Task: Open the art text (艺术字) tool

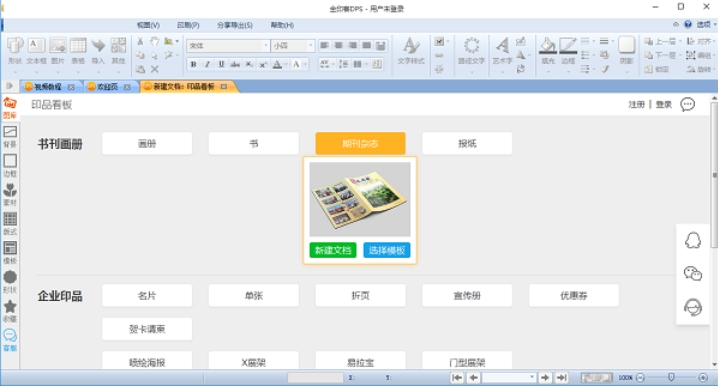Action: (x=502, y=50)
